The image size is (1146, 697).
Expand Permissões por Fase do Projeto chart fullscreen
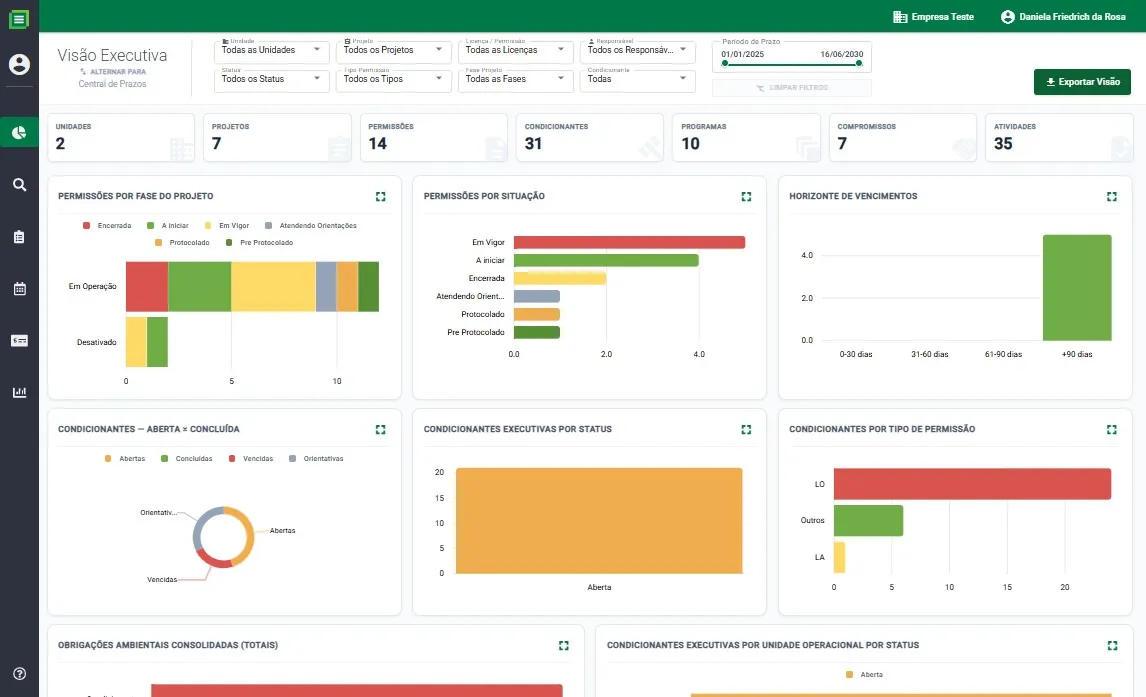tap(381, 197)
